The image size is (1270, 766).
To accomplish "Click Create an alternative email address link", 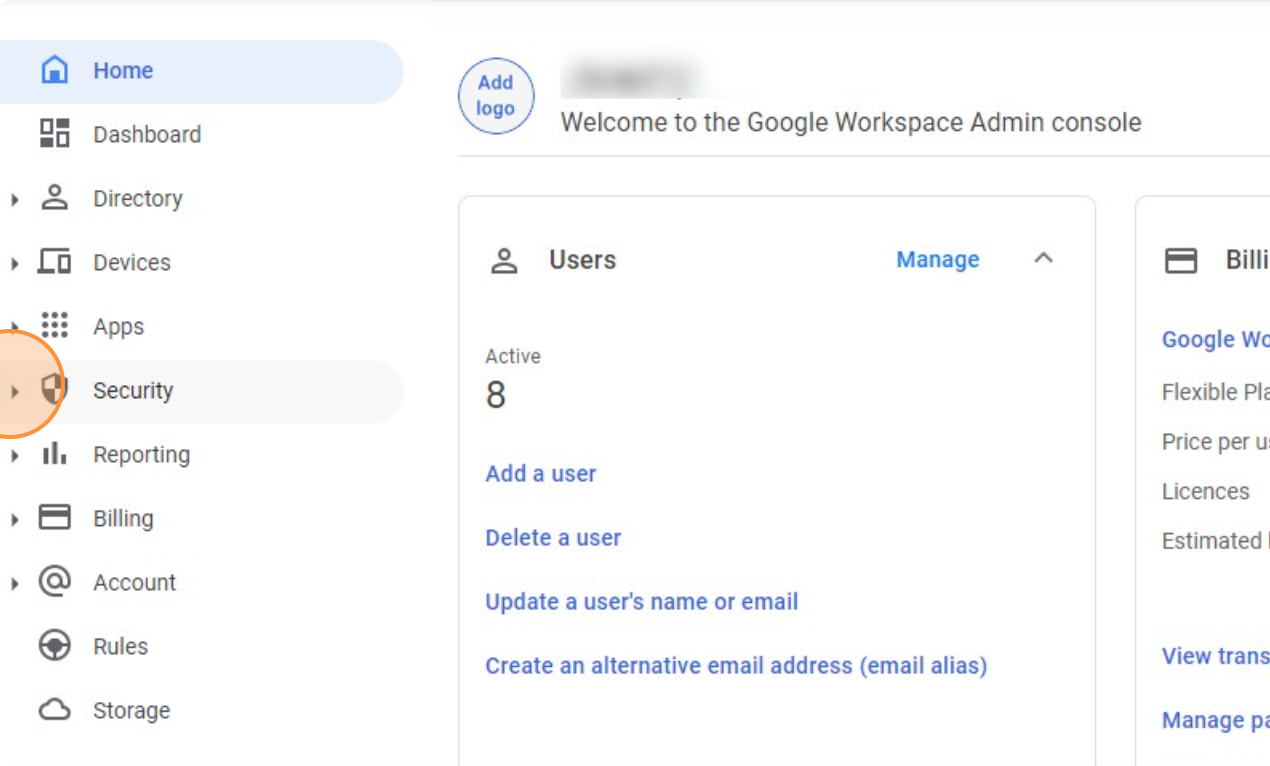I will [x=736, y=666].
